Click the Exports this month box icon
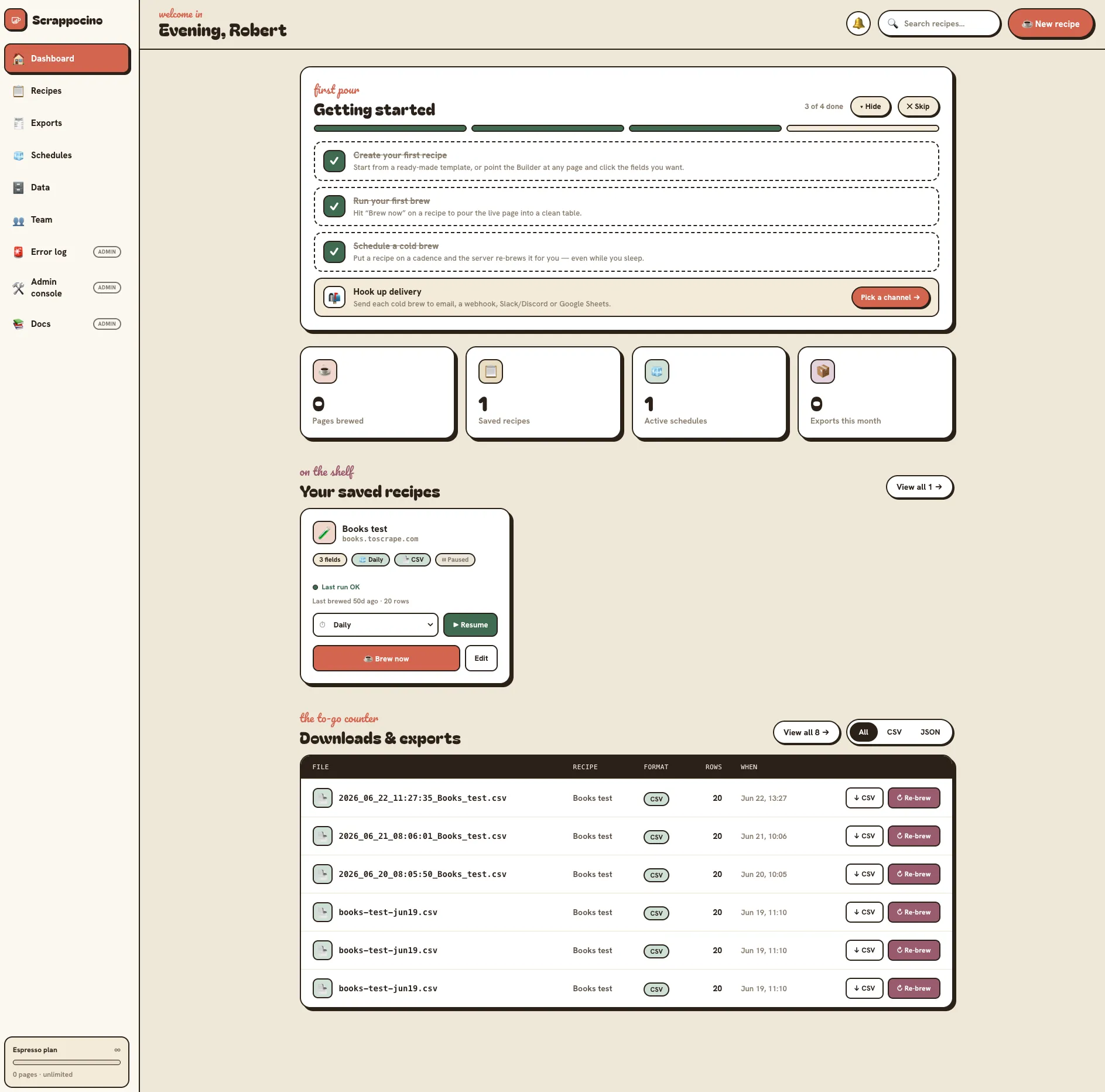This screenshot has height=1092, width=1105. pyautogui.click(x=823, y=371)
